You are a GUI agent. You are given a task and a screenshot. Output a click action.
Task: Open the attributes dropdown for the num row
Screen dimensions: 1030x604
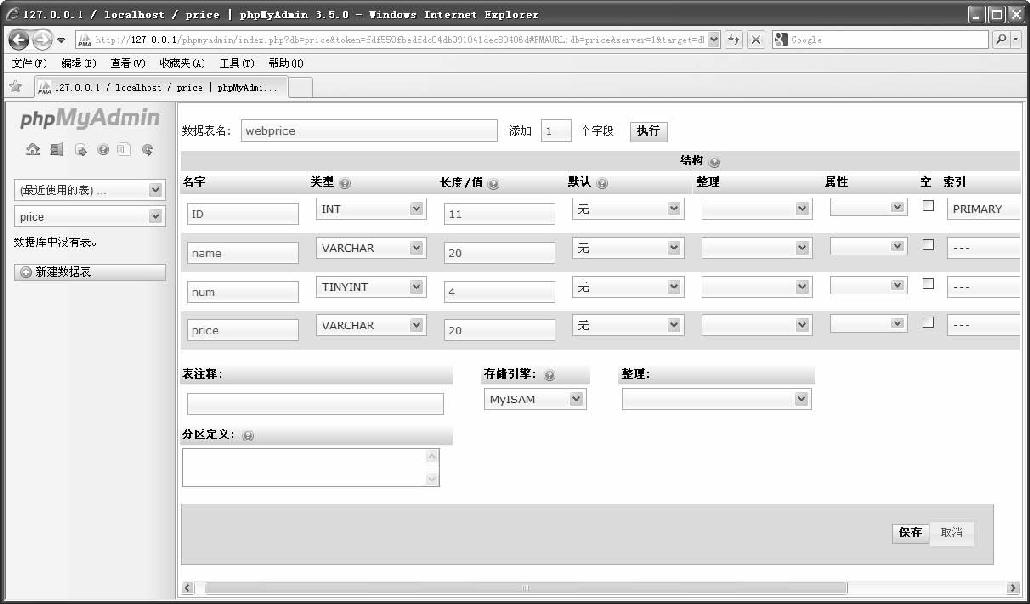click(x=868, y=285)
